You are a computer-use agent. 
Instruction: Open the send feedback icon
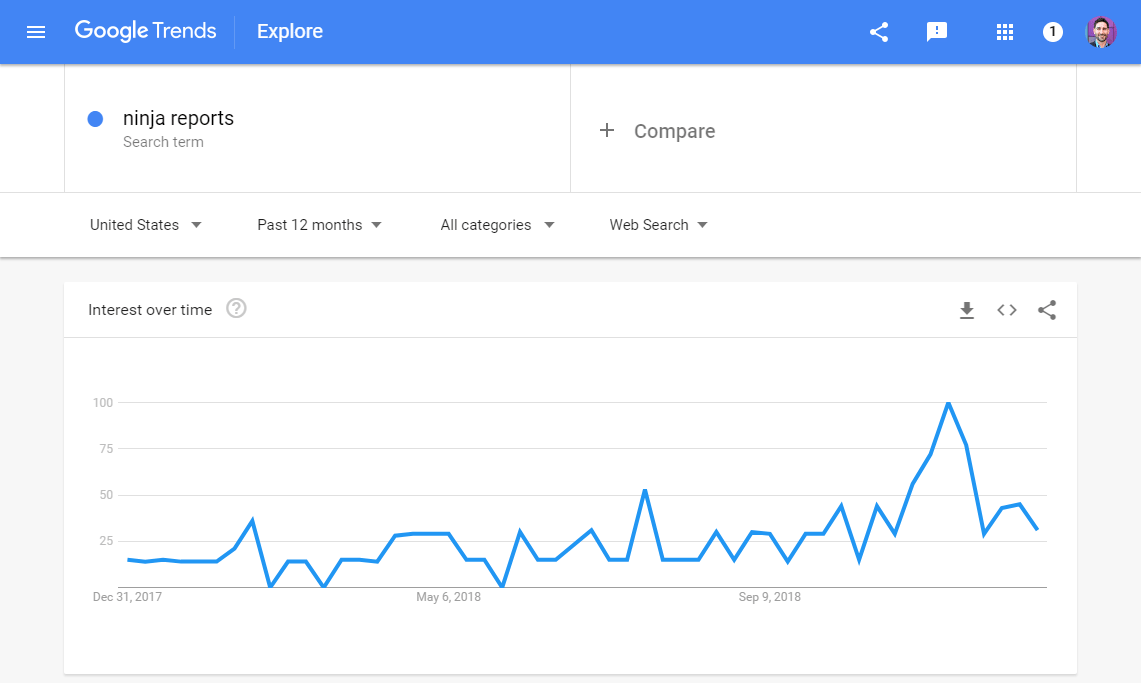tap(937, 32)
